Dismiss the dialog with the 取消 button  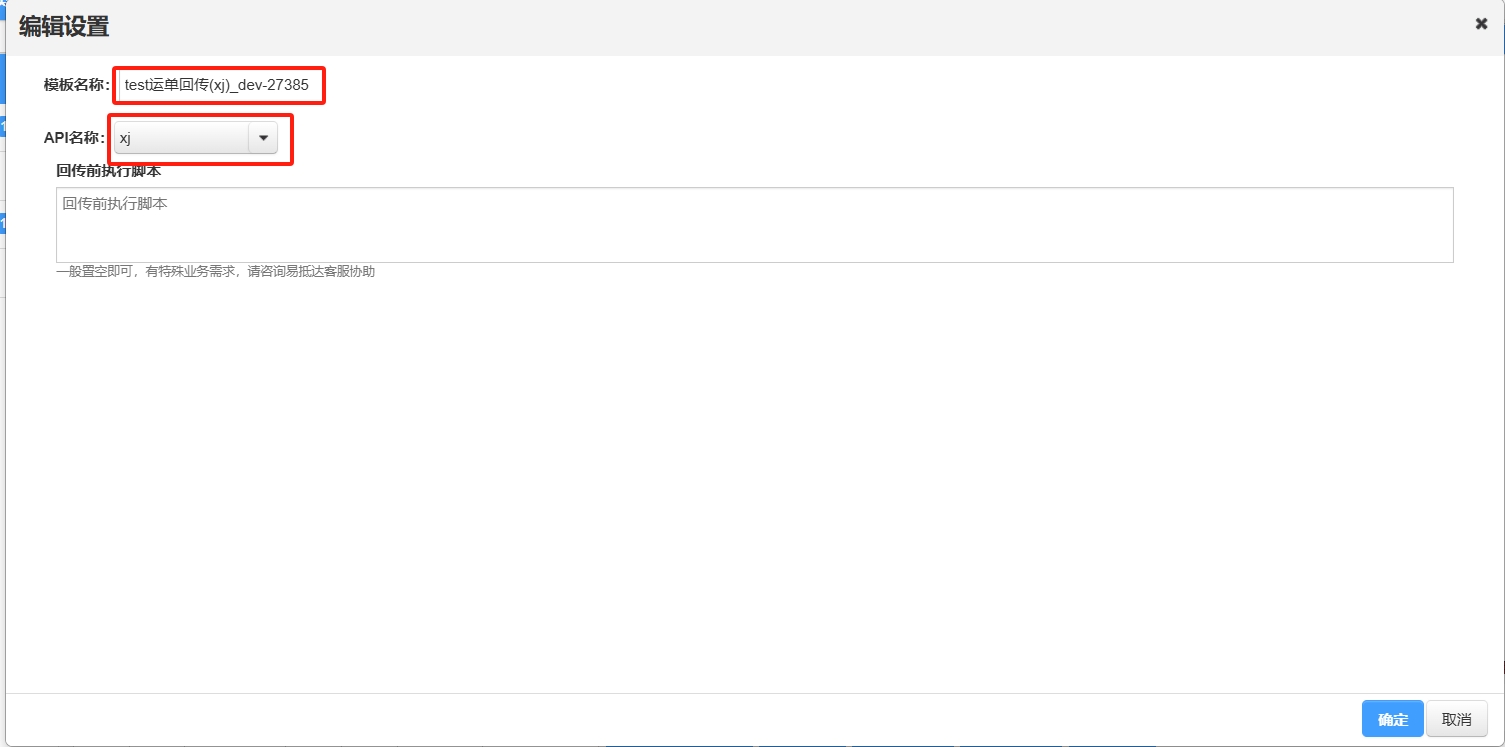[x=1457, y=719]
